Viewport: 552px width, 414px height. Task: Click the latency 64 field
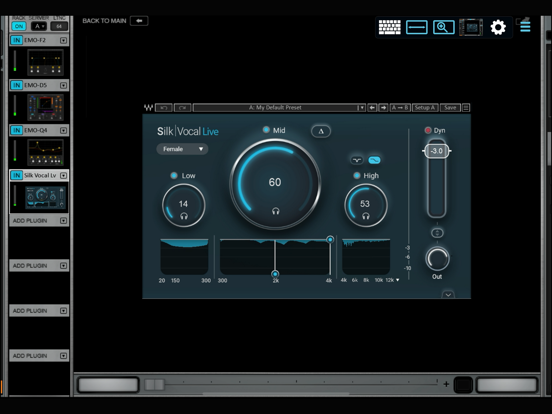point(59,26)
